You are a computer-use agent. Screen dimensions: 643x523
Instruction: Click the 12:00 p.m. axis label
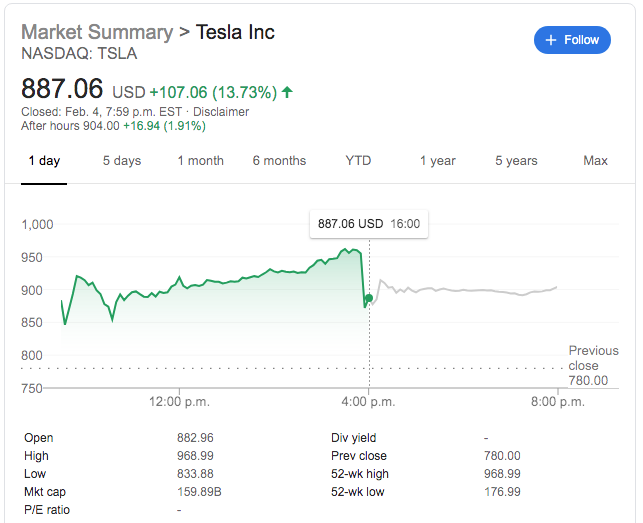(179, 402)
